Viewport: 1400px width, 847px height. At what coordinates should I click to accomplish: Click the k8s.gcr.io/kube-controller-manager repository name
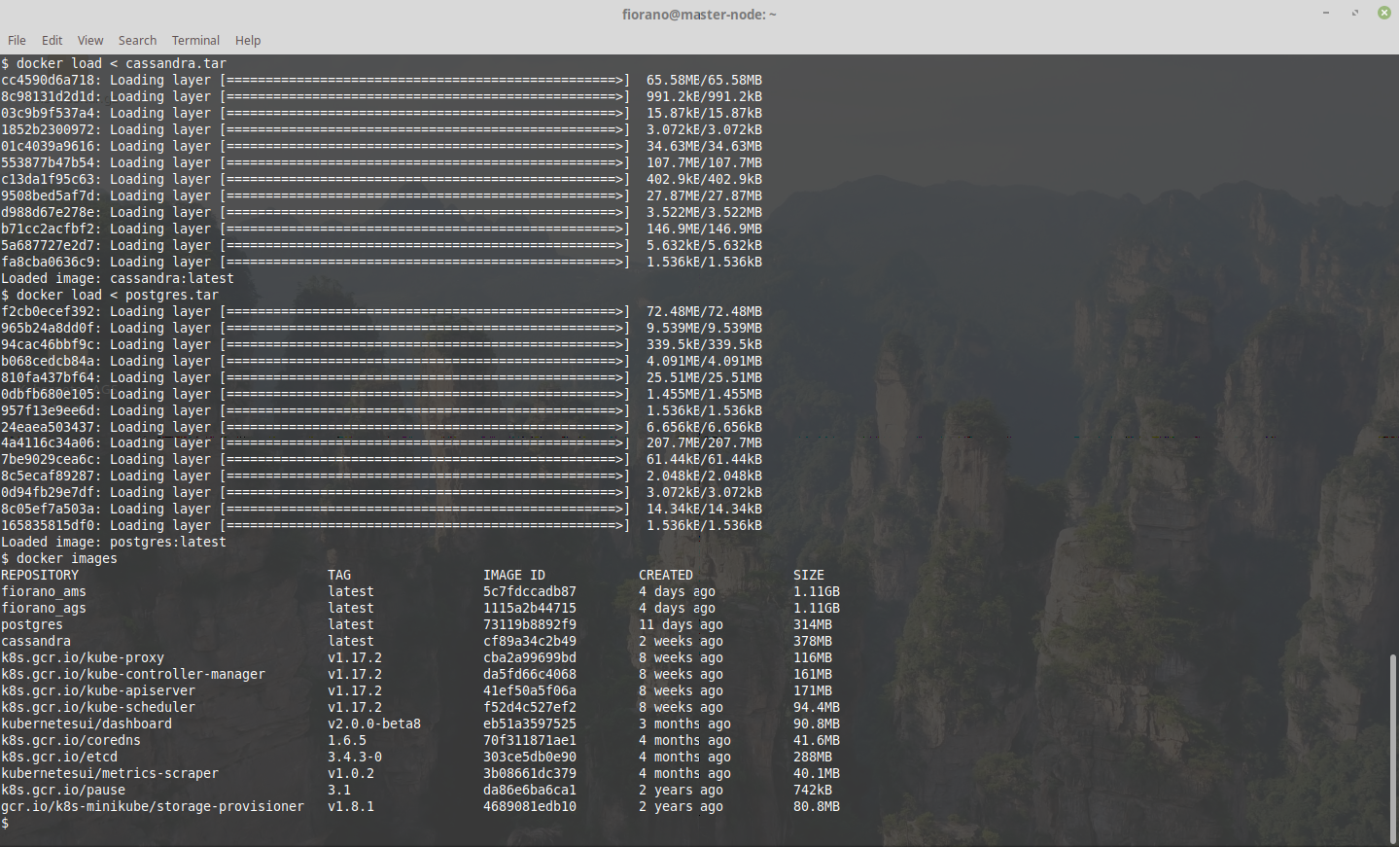point(133,674)
